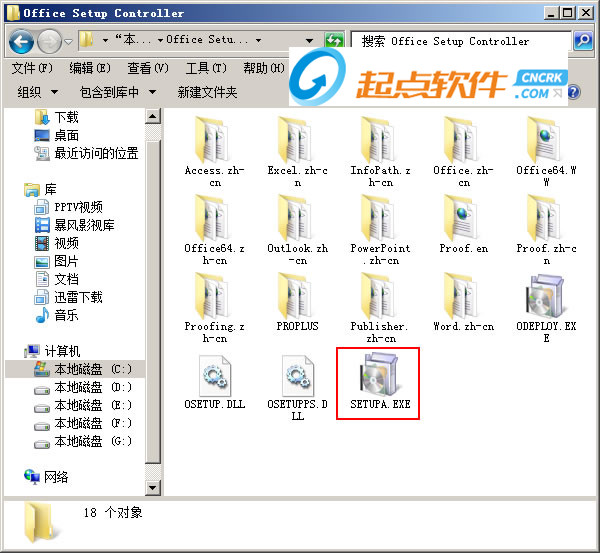Open the PowerPoint.zh-cn folder
This screenshot has height=553, width=600.
380,230
